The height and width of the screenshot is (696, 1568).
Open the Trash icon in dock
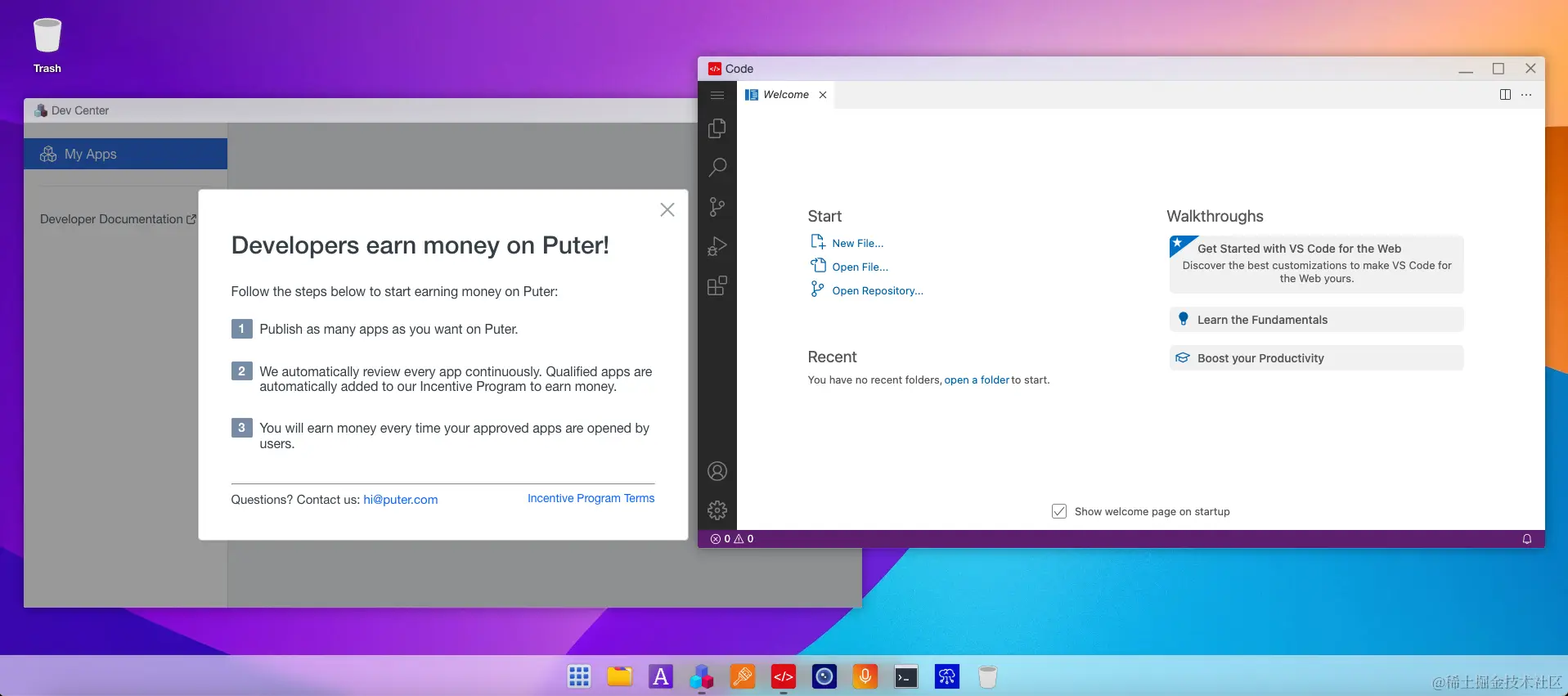(988, 676)
